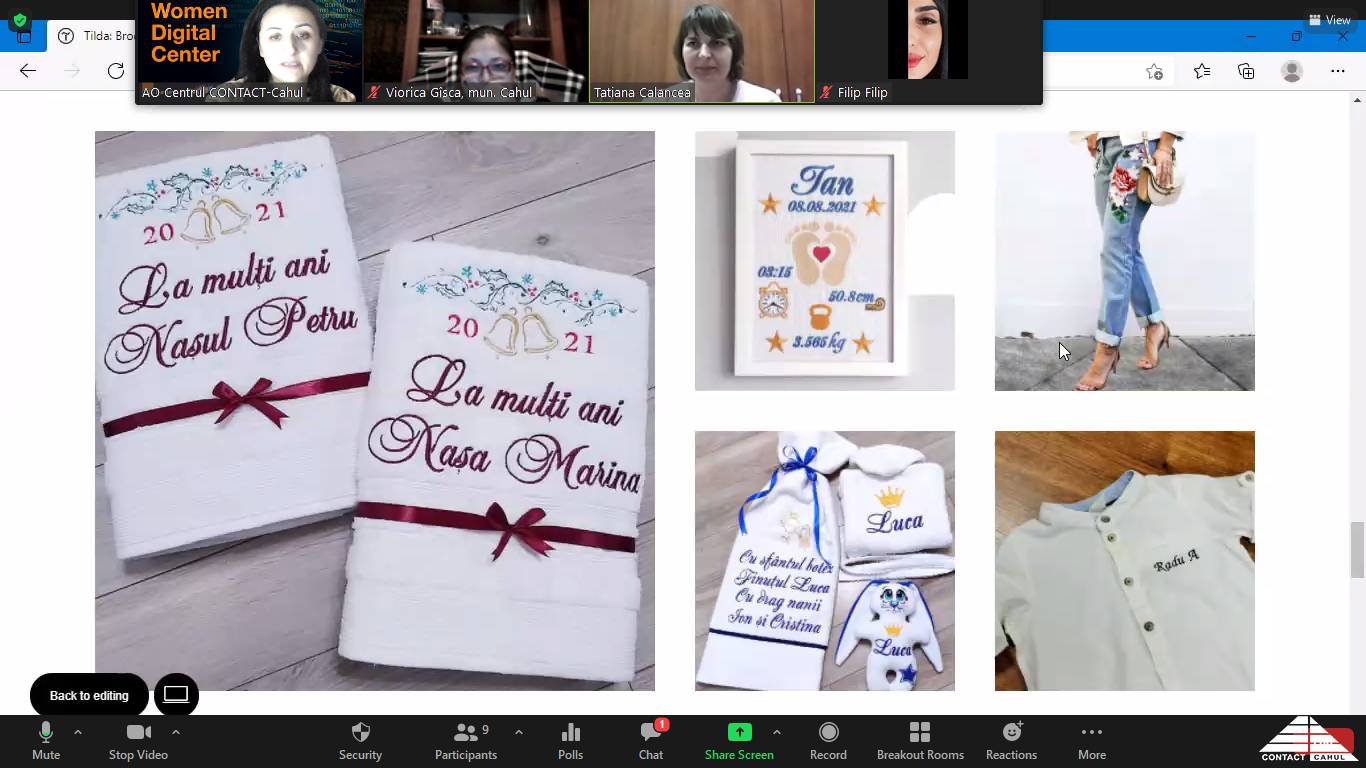Open Chat with unread message
Image resolution: width=1366 pixels, height=768 pixels.
[x=651, y=733]
